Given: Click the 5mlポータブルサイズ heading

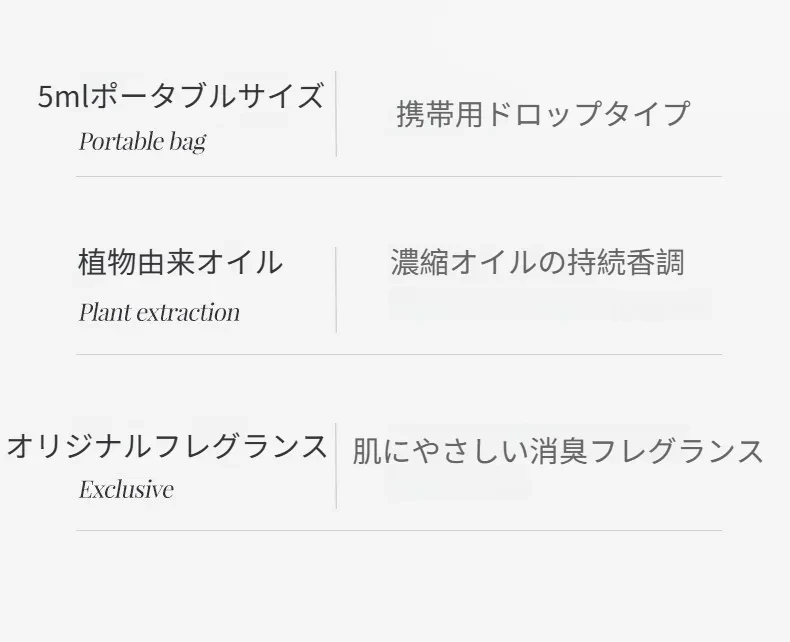Looking at the screenshot, I should (180, 96).
